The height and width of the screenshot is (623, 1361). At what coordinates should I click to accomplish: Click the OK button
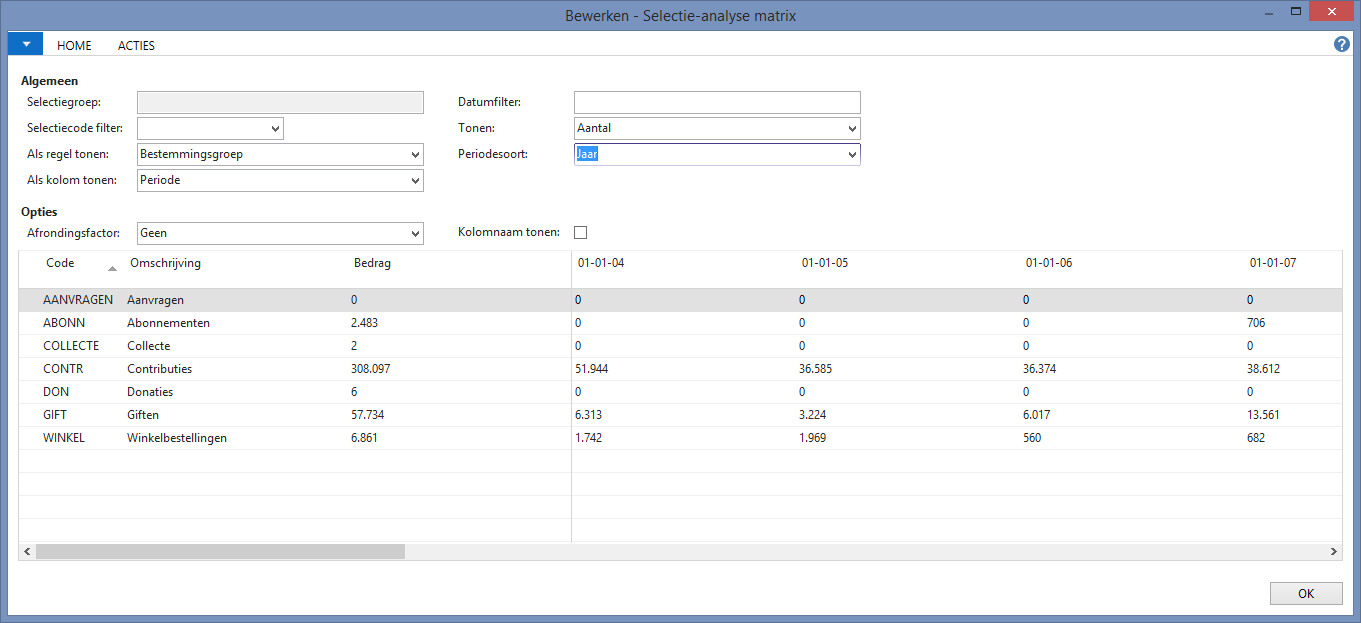click(x=1306, y=593)
